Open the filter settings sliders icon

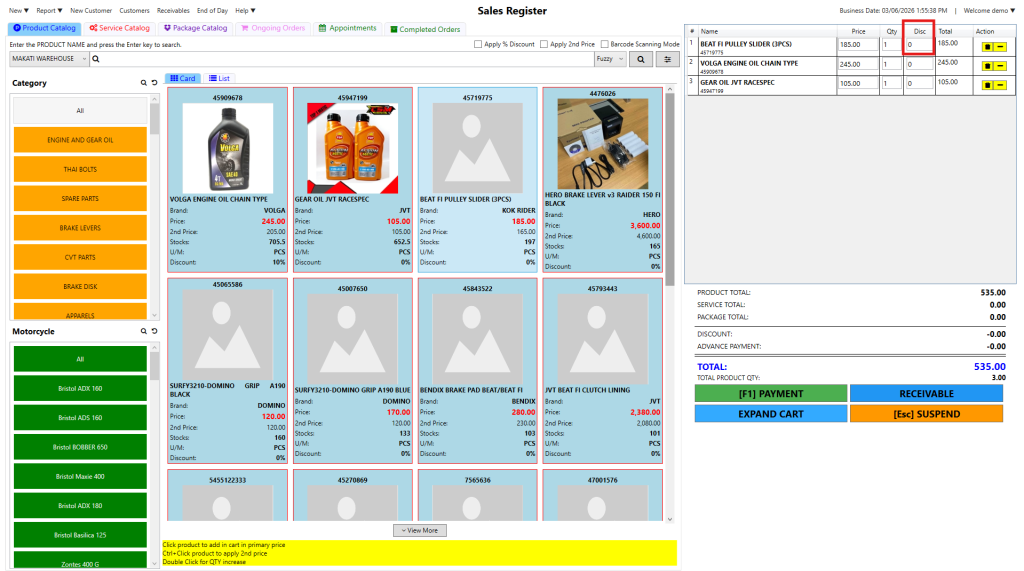pos(668,59)
